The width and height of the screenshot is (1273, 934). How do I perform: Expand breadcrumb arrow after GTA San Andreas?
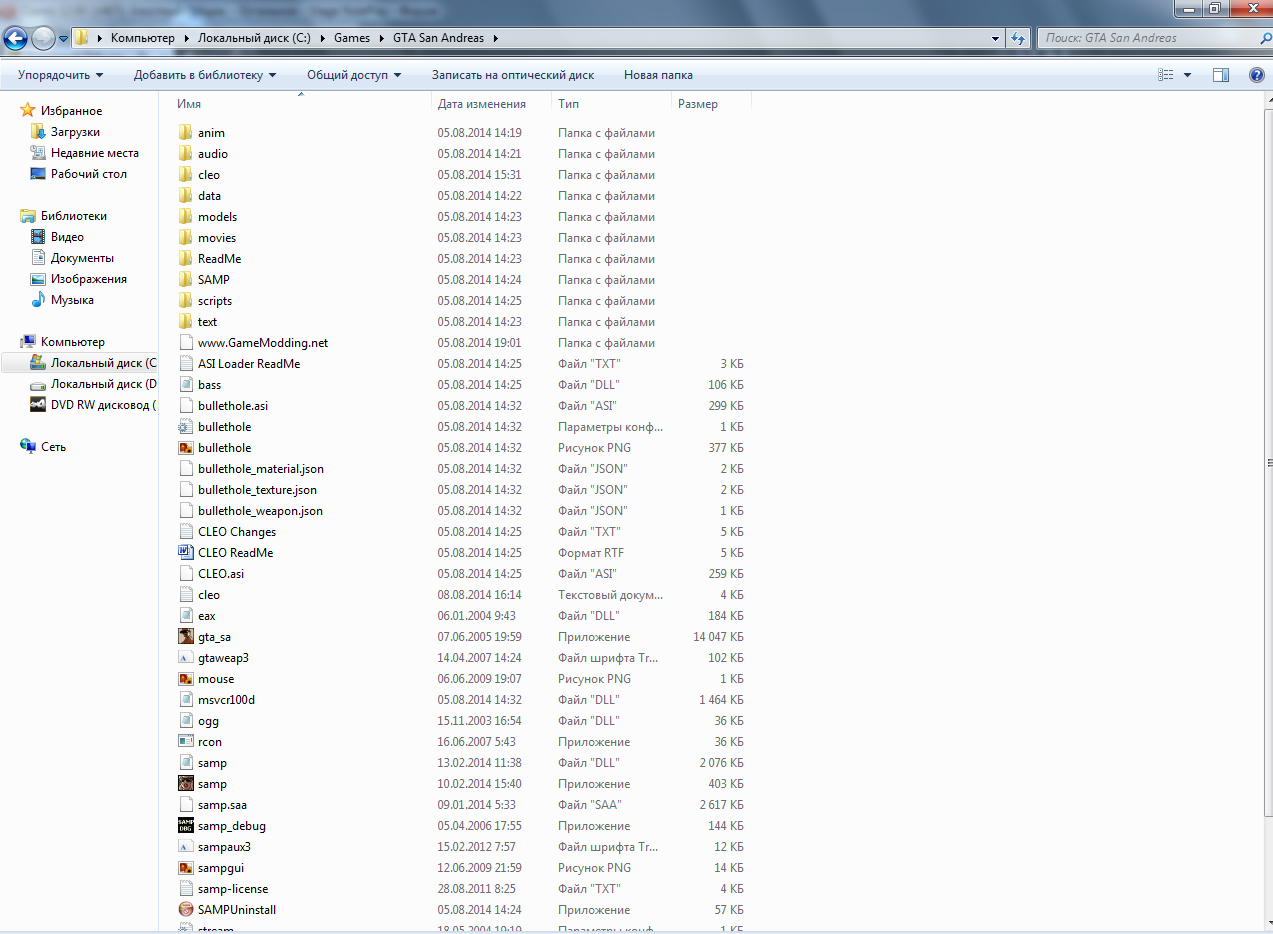click(x=495, y=38)
